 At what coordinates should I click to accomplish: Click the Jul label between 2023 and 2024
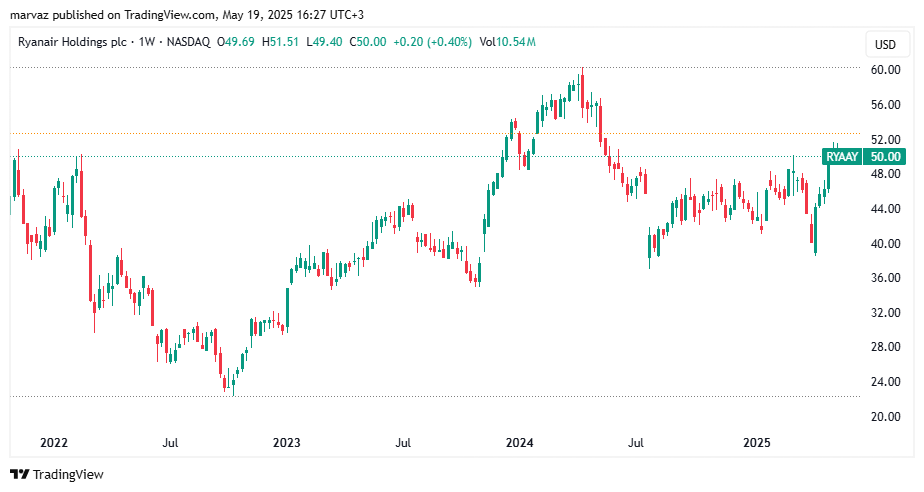[403, 443]
